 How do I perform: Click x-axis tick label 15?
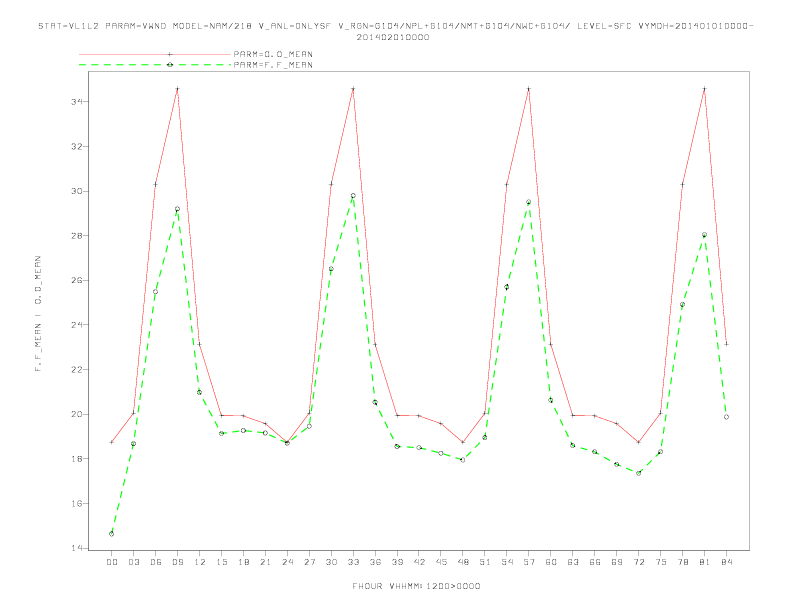(221, 562)
